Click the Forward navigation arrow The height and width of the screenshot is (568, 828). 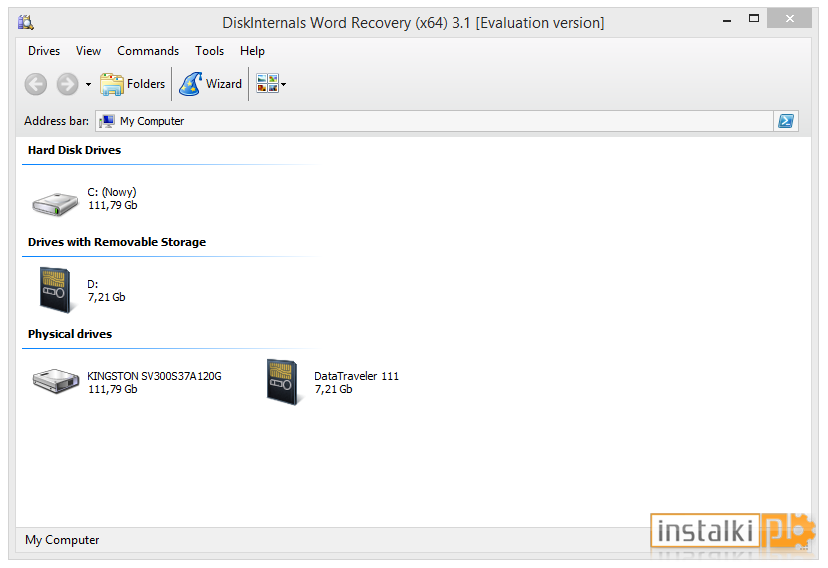click(68, 84)
